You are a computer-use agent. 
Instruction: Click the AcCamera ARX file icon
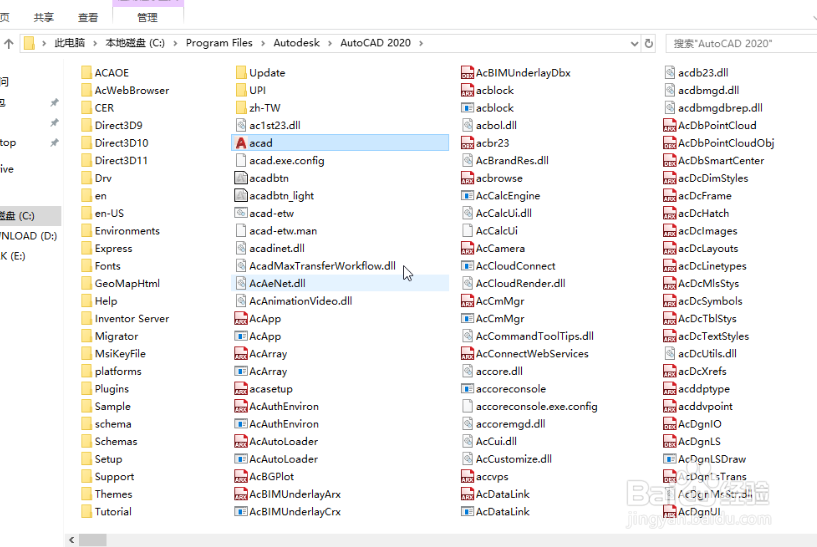[467, 248]
